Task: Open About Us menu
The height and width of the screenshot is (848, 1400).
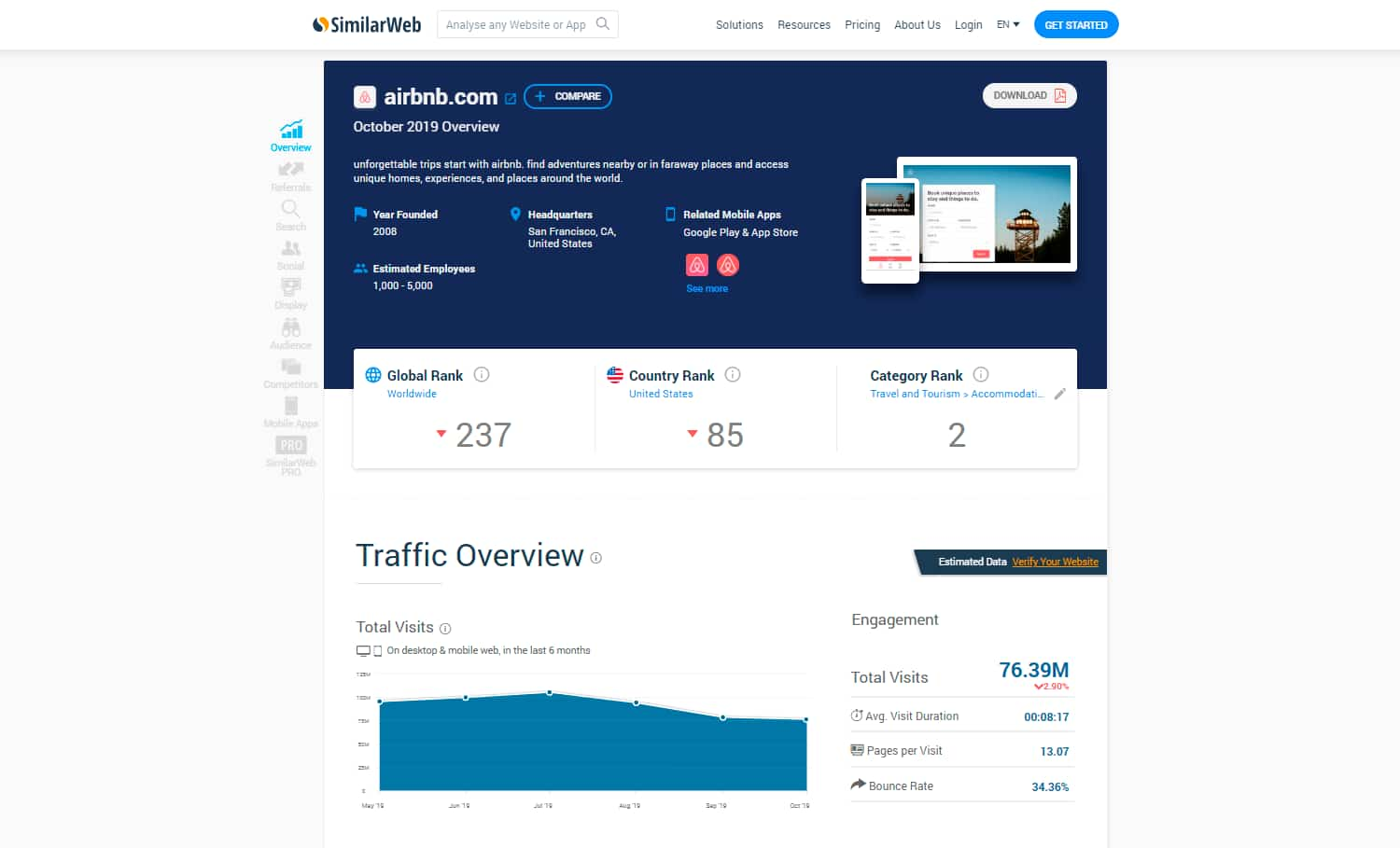Action: 917,25
